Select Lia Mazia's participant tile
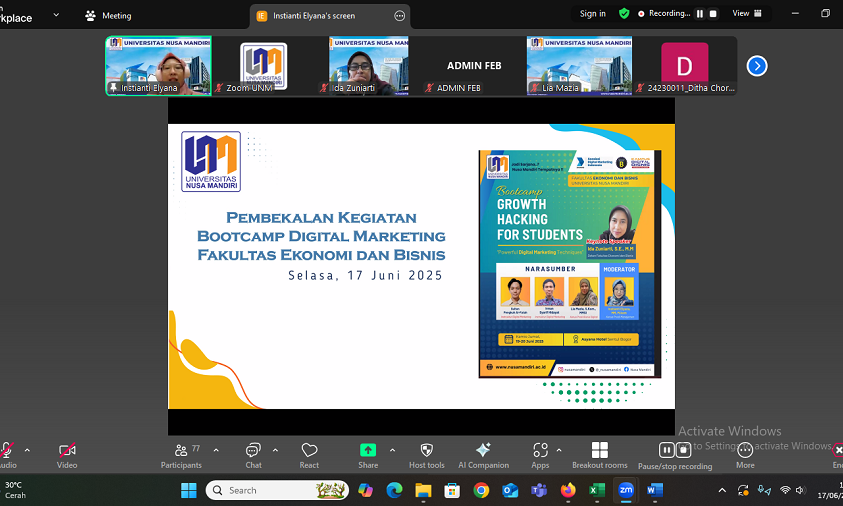843x506 pixels. 579,66
